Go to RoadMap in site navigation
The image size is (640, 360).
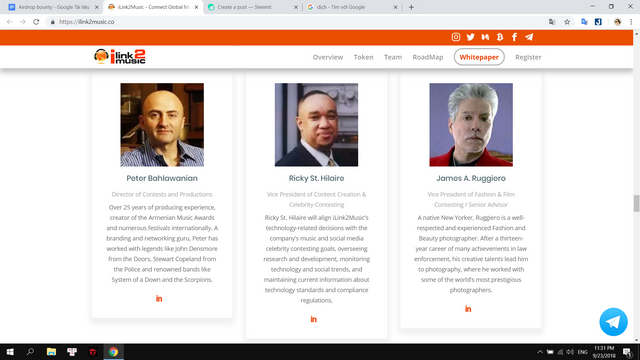click(428, 57)
